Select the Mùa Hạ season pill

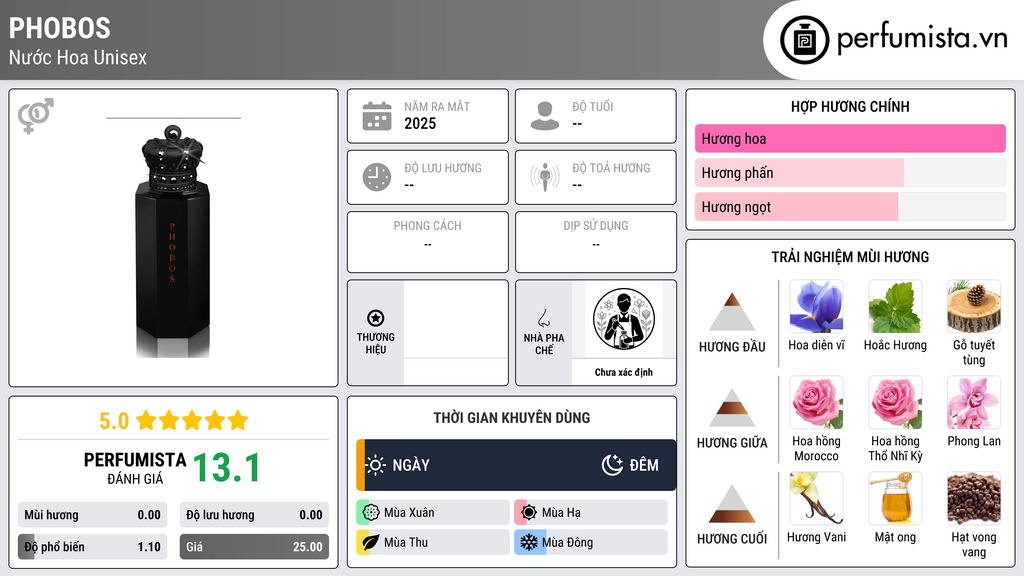tap(591, 513)
